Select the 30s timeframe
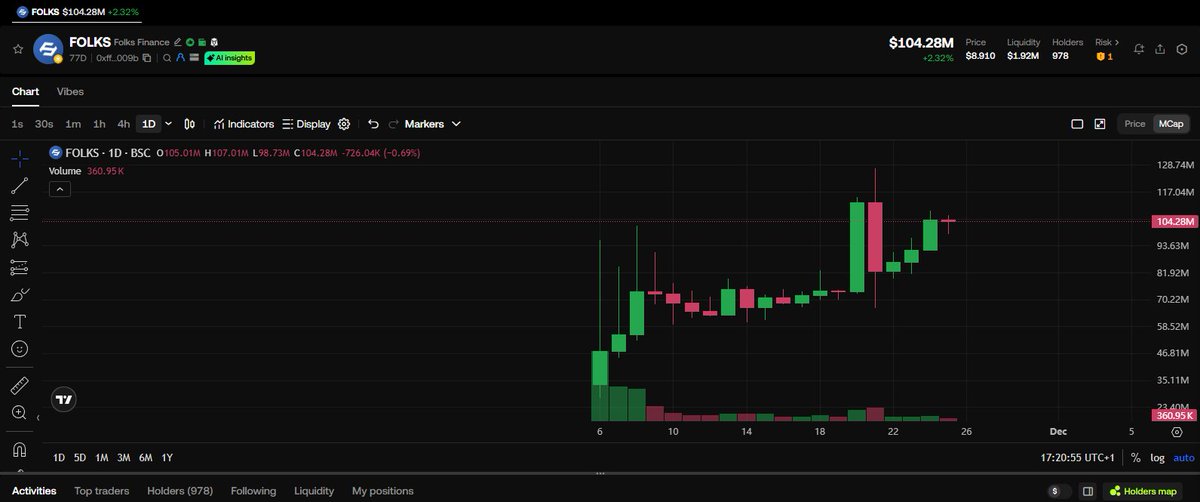The width and height of the screenshot is (1200, 502). tap(44, 124)
